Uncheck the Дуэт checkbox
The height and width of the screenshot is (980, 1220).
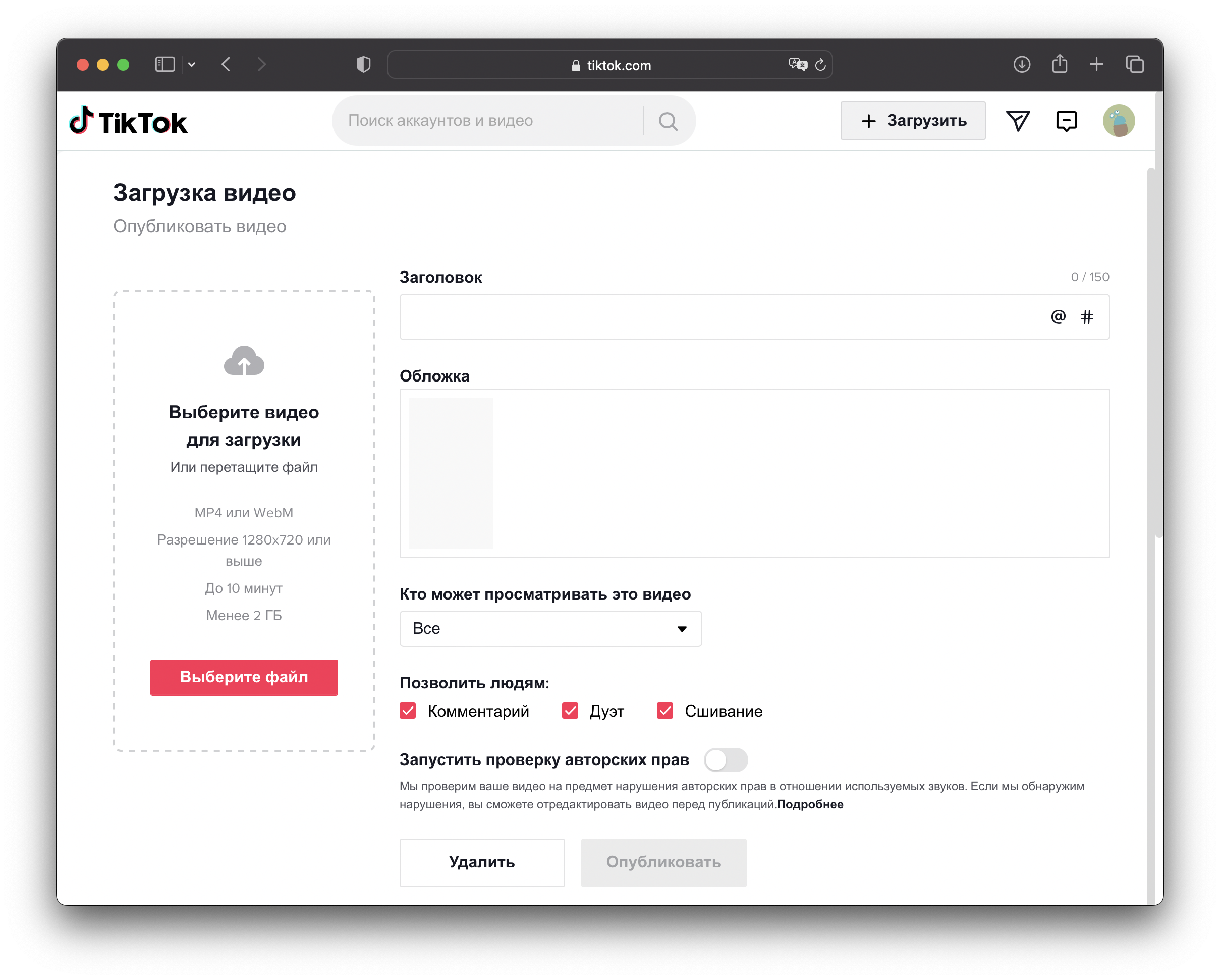[570, 711]
